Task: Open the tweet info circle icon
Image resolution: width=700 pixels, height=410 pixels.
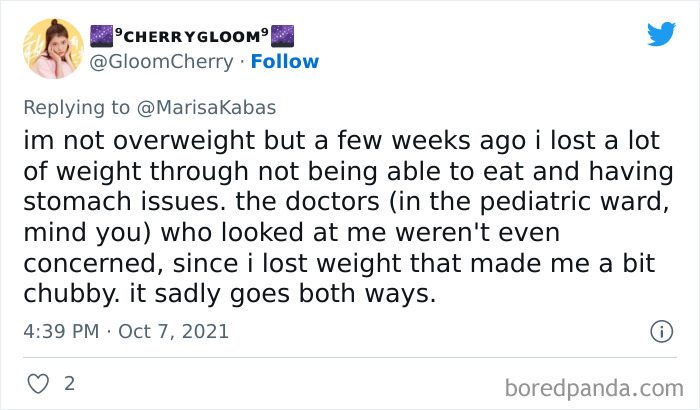Action: coord(661,330)
